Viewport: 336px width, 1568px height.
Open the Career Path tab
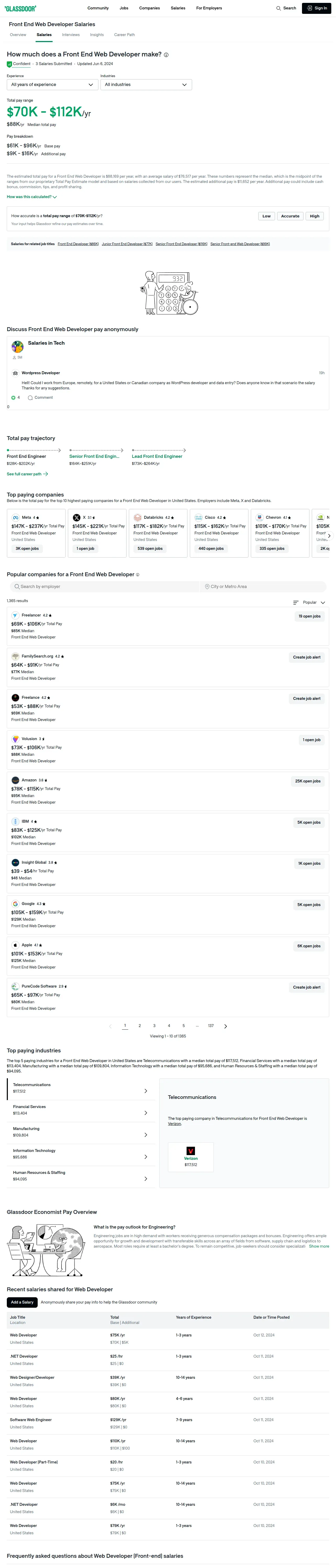click(124, 35)
